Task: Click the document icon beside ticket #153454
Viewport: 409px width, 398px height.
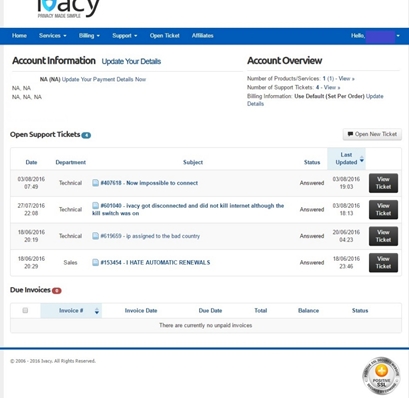Action: click(x=95, y=262)
